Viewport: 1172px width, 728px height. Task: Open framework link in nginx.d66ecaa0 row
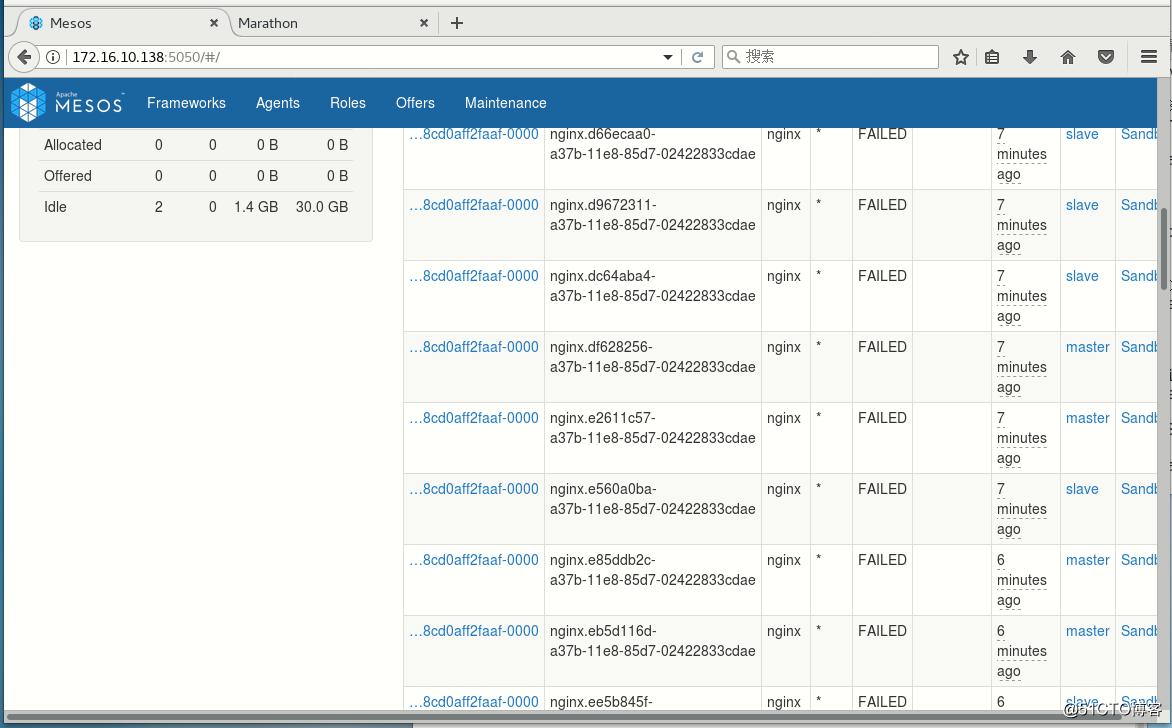(474, 135)
